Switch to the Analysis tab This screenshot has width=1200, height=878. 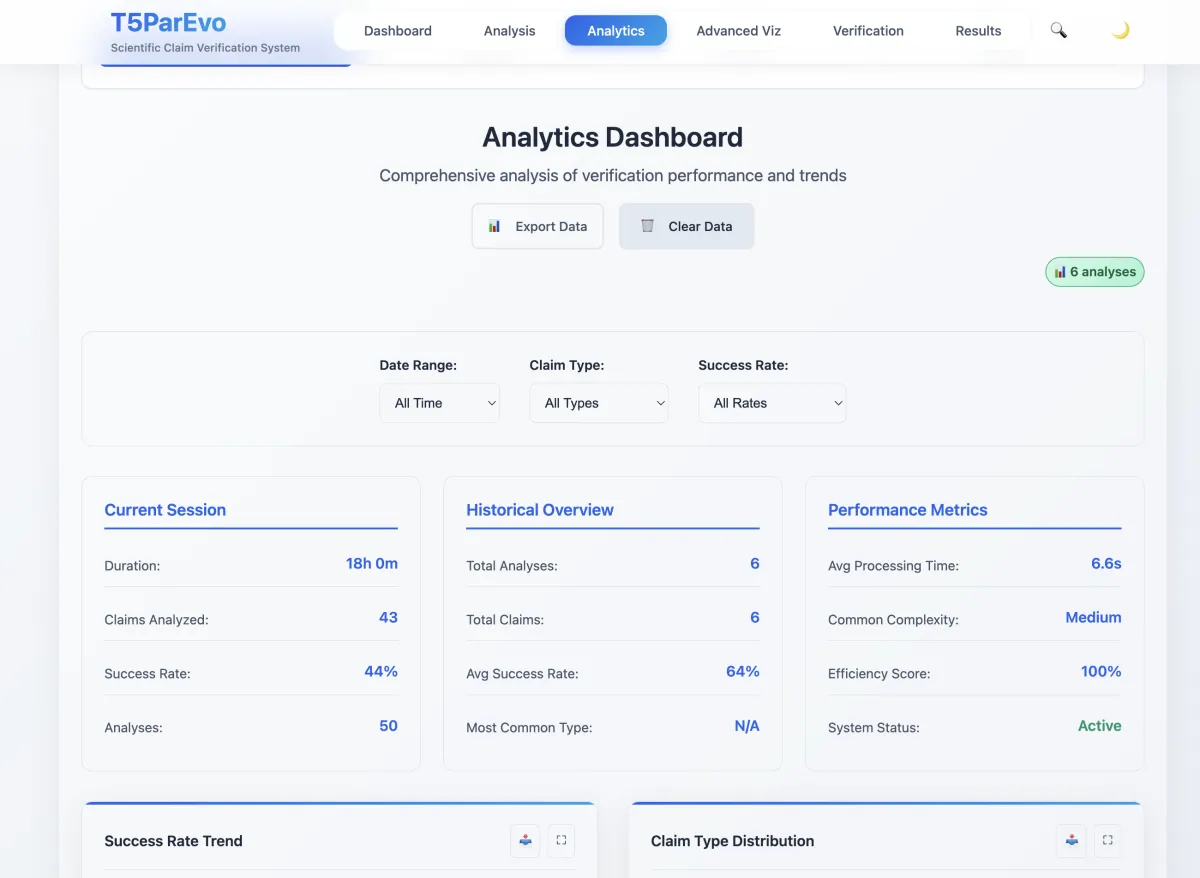pos(510,31)
